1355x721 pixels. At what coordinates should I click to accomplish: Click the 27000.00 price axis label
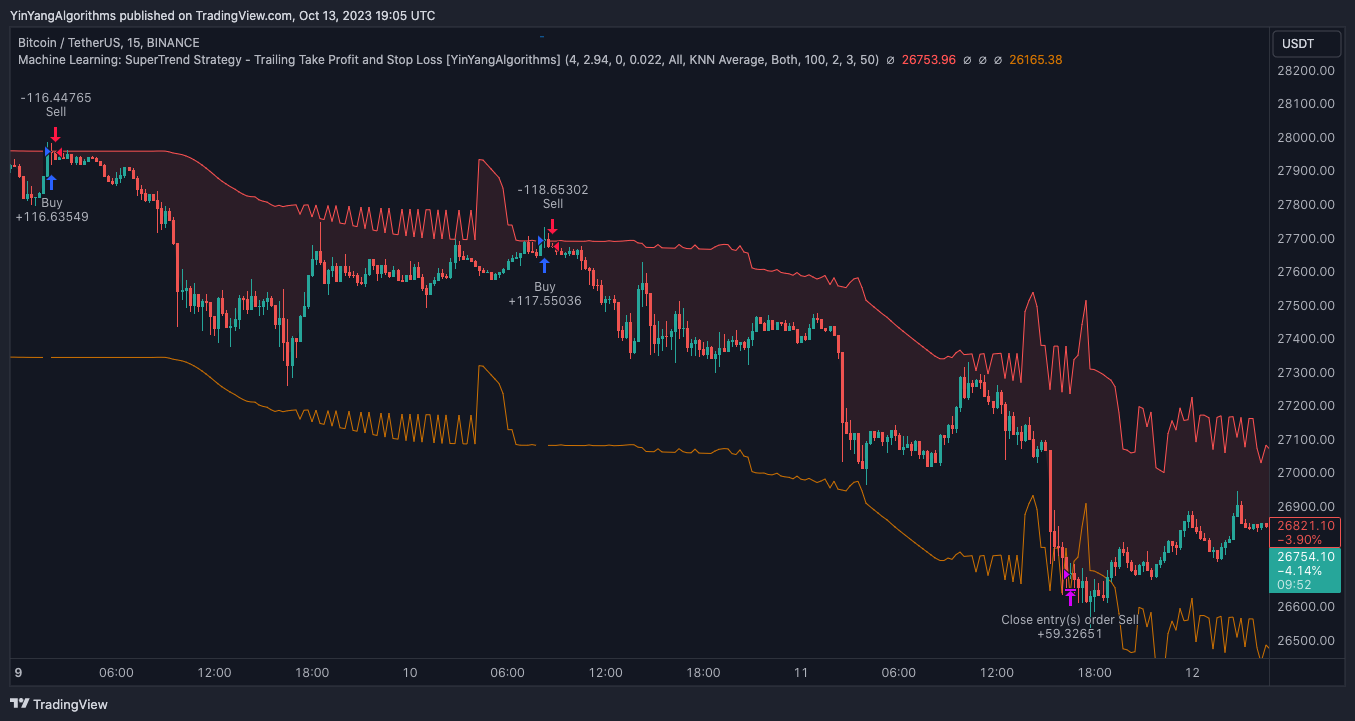coord(1306,473)
